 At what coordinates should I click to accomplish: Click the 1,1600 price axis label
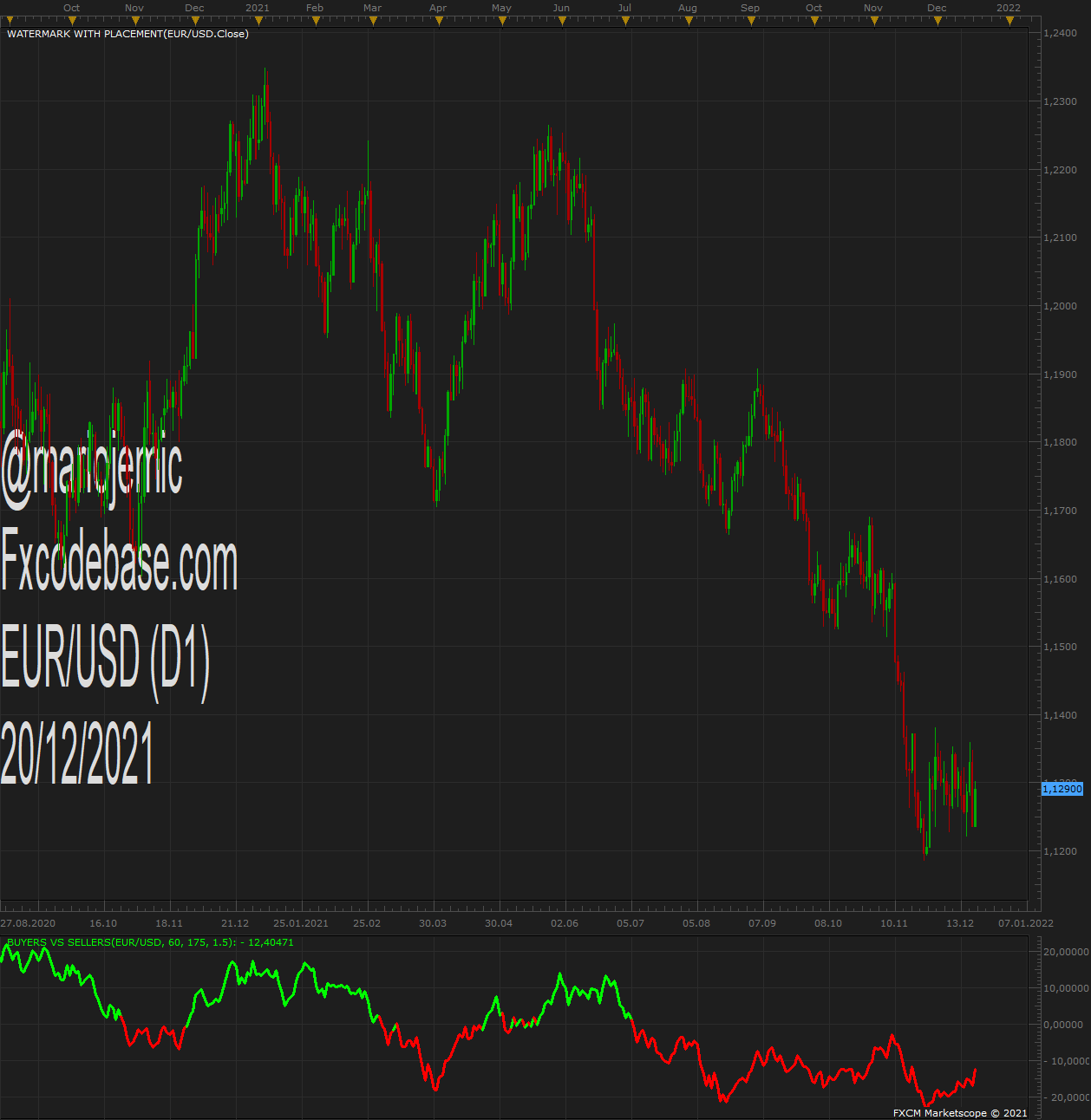tap(1061, 579)
